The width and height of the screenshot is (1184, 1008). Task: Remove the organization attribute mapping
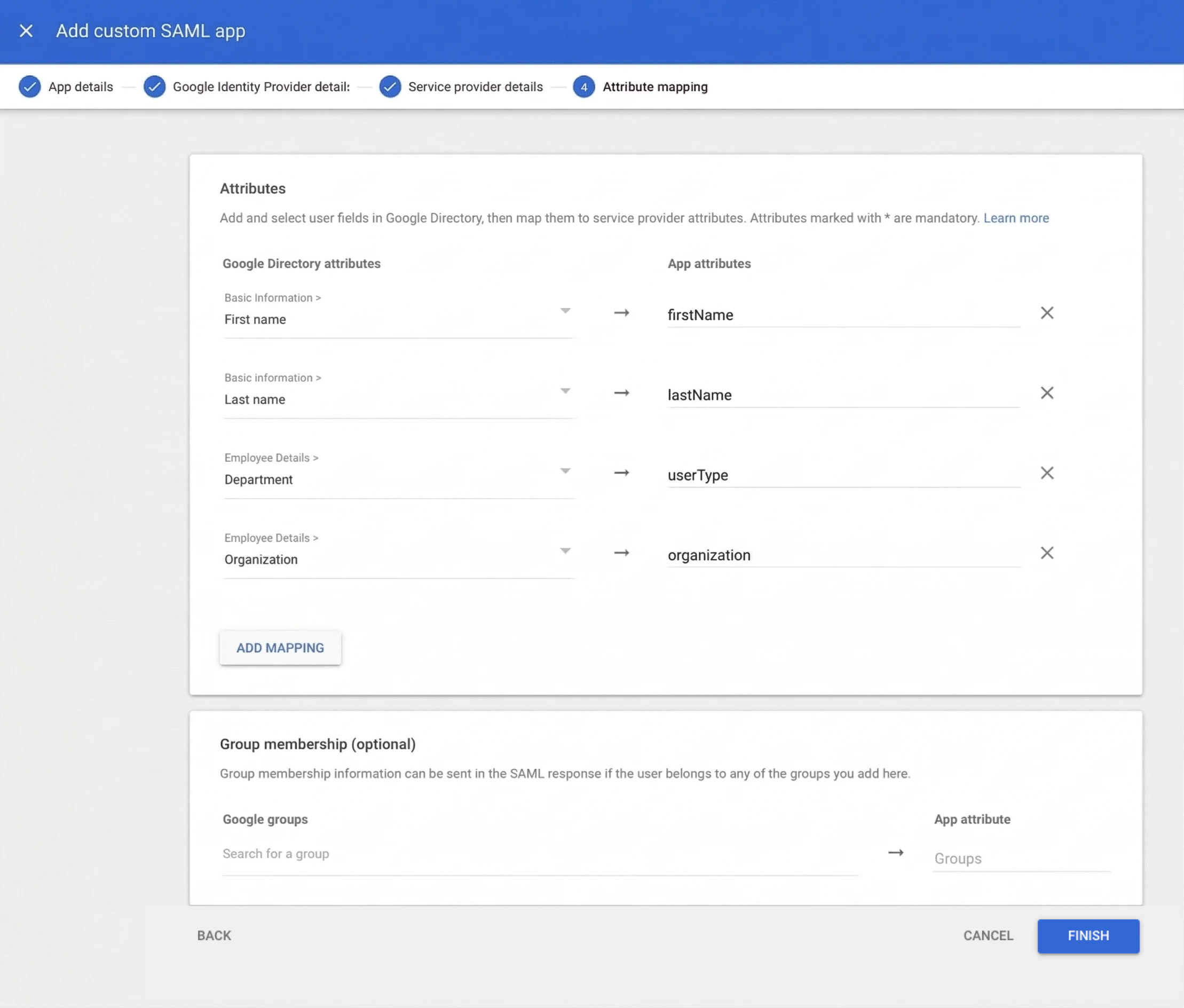[1047, 553]
